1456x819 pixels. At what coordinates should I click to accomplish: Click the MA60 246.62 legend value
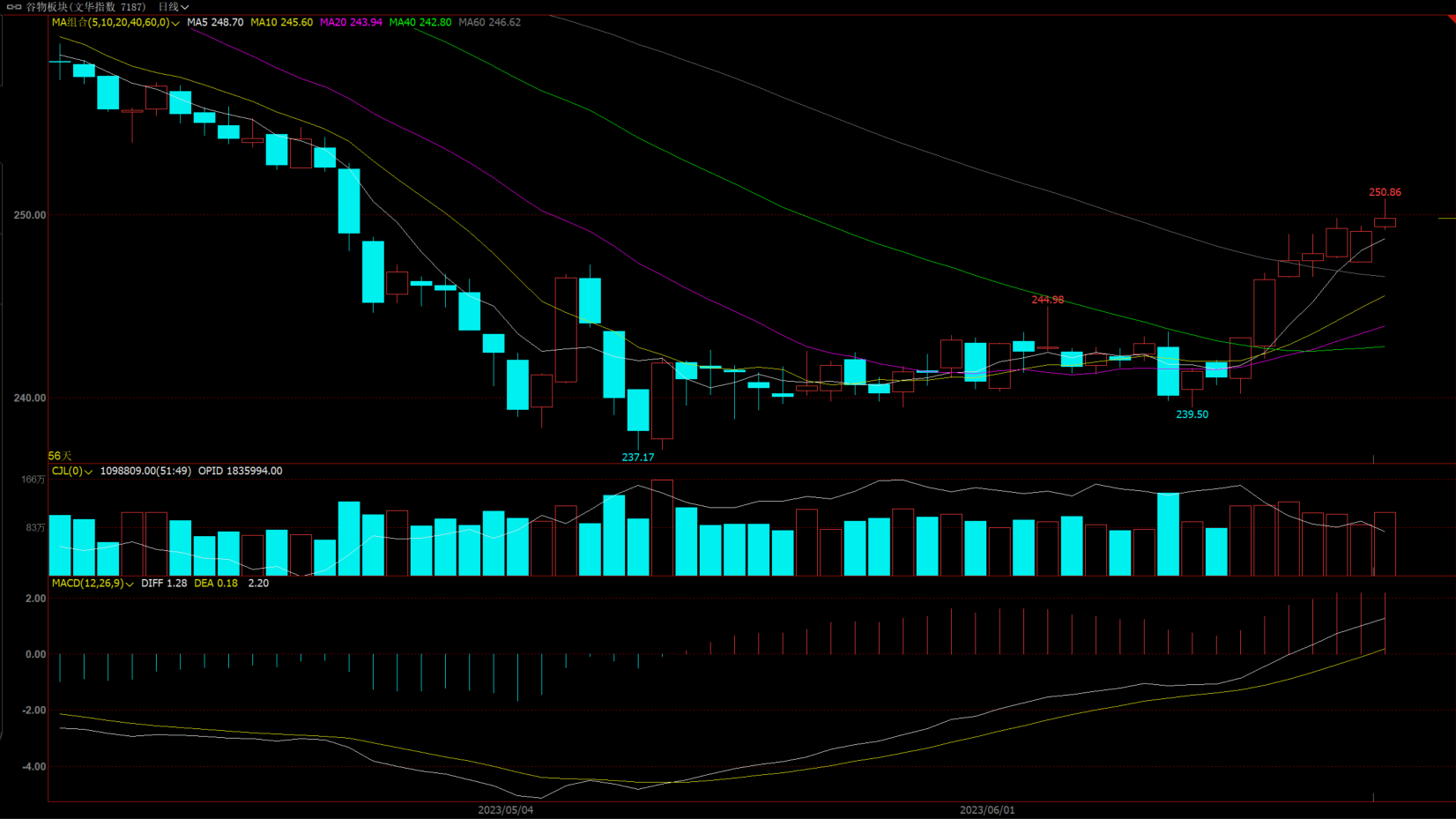click(x=489, y=22)
